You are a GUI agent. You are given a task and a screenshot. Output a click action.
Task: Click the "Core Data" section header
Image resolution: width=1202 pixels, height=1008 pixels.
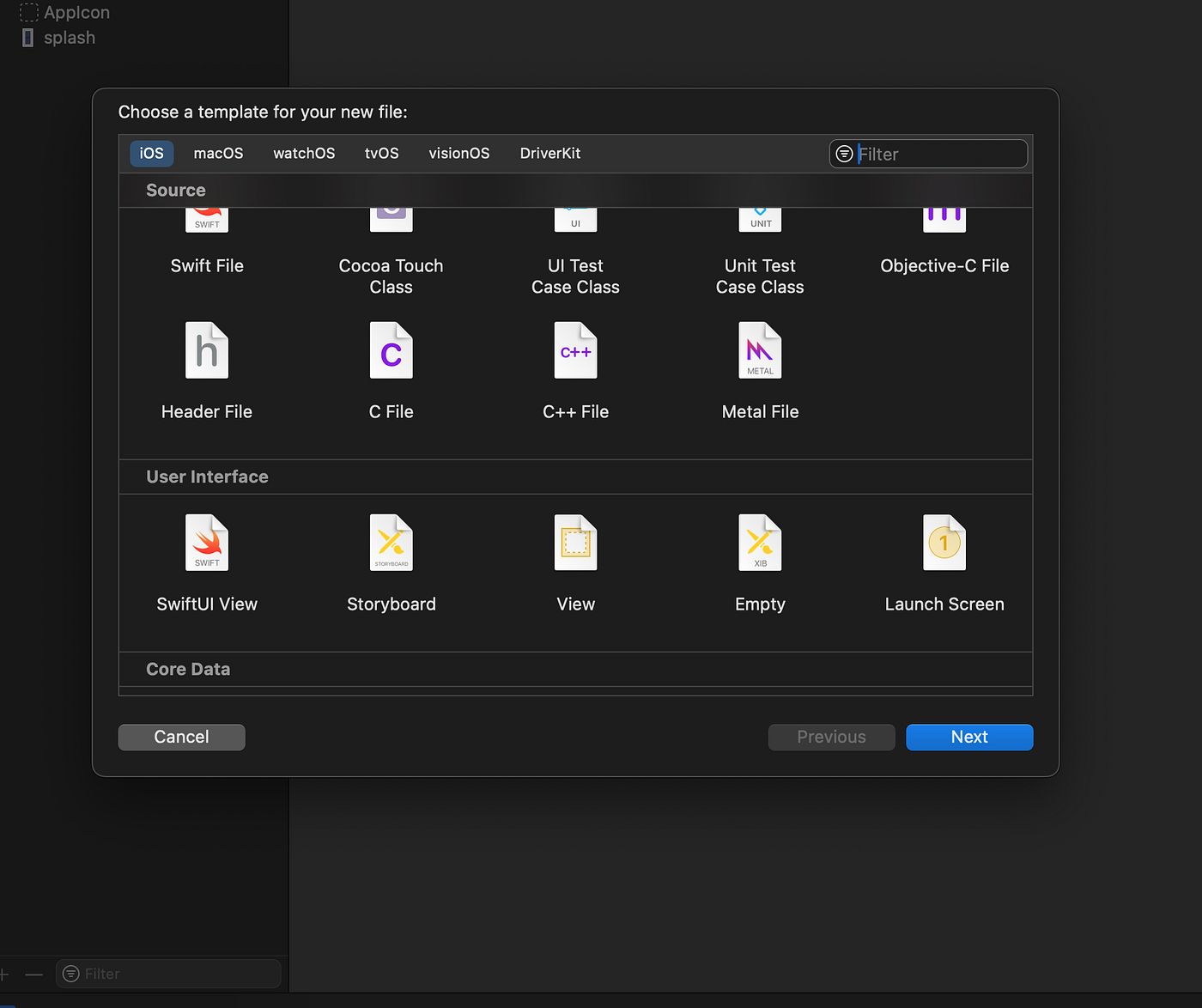(188, 669)
